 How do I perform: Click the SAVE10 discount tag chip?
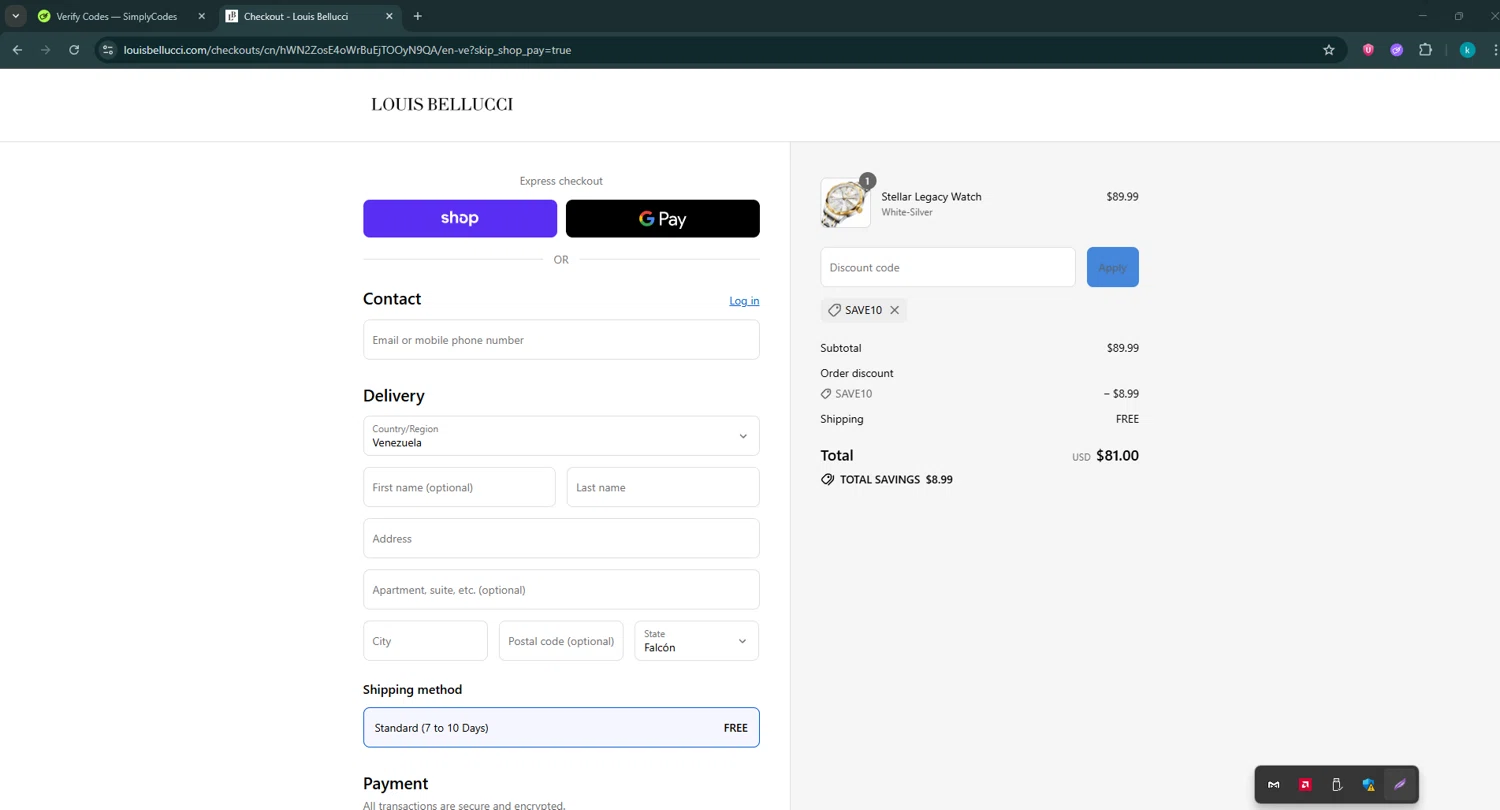pyautogui.click(x=864, y=310)
